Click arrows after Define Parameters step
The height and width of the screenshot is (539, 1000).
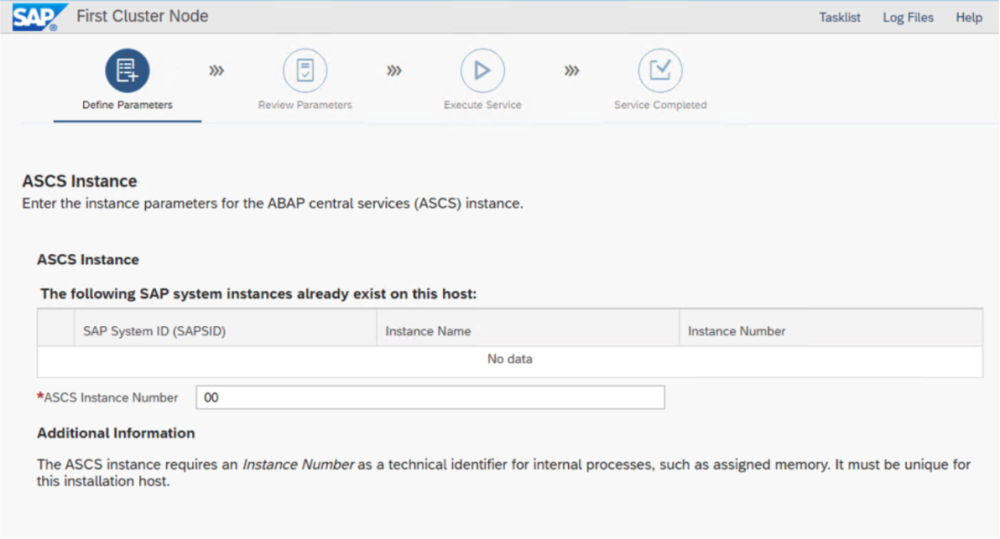tap(216, 71)
